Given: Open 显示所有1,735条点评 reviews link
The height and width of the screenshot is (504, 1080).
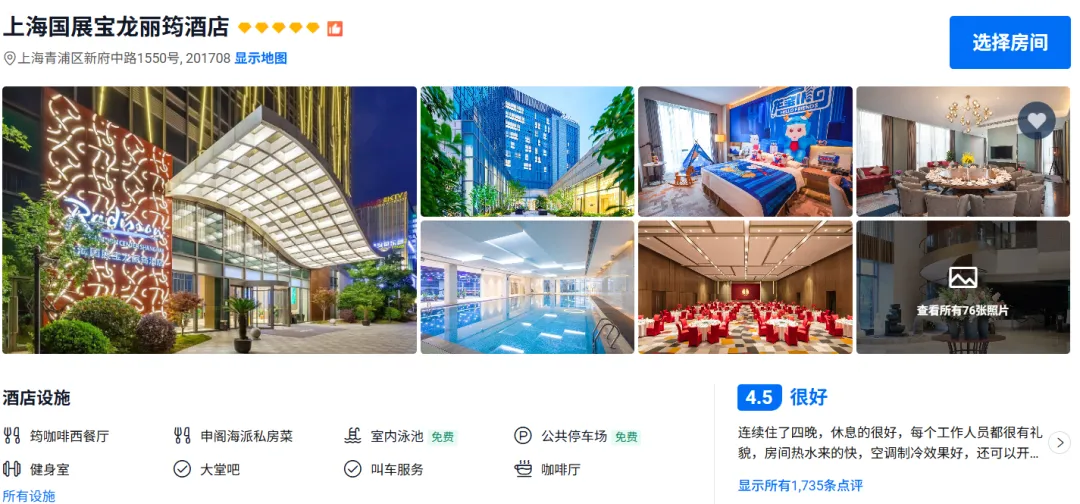Looking at the screenshot, I should (x=800, y=485).
